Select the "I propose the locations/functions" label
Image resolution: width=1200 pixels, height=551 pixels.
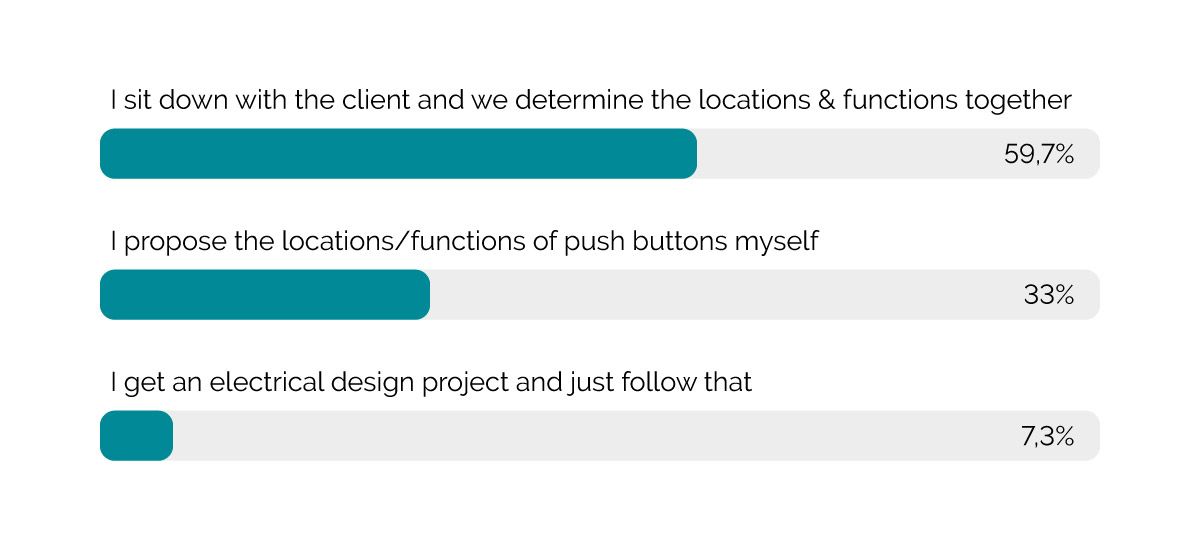coord(463,242)
